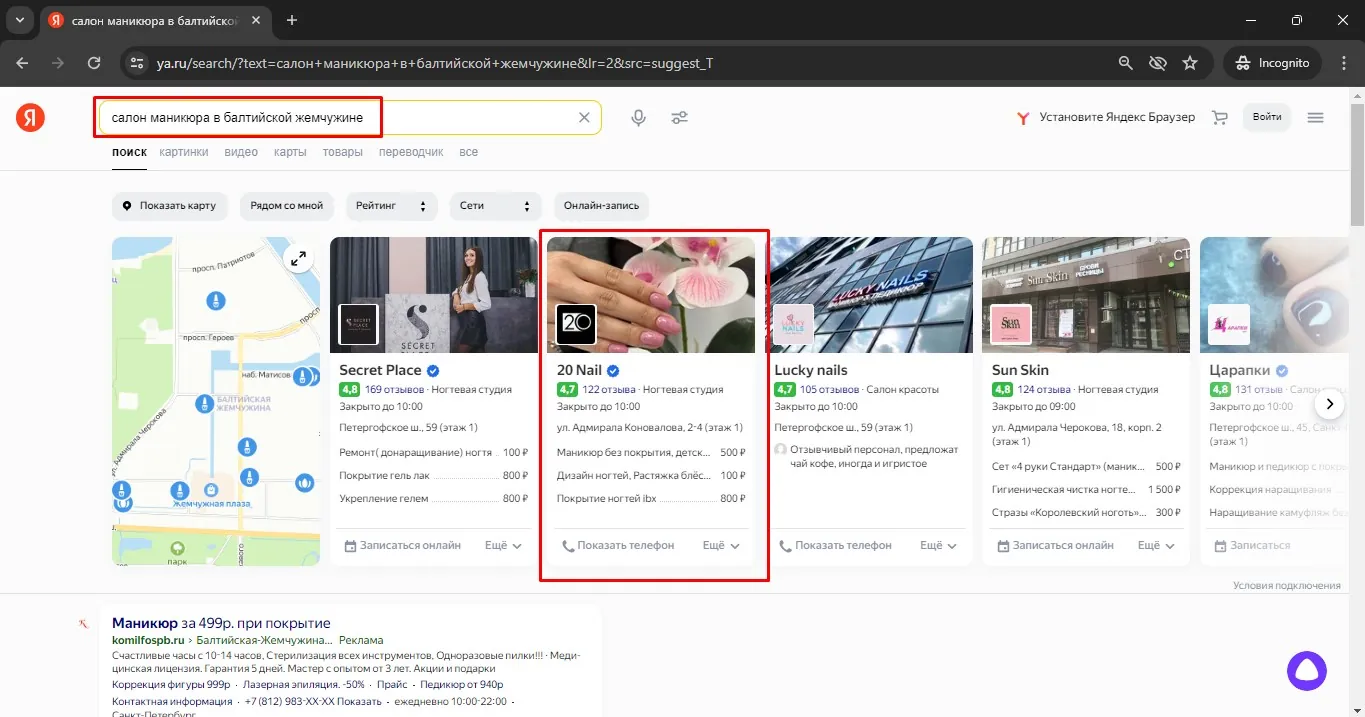Switch to the карты tab

click(290, 152)
